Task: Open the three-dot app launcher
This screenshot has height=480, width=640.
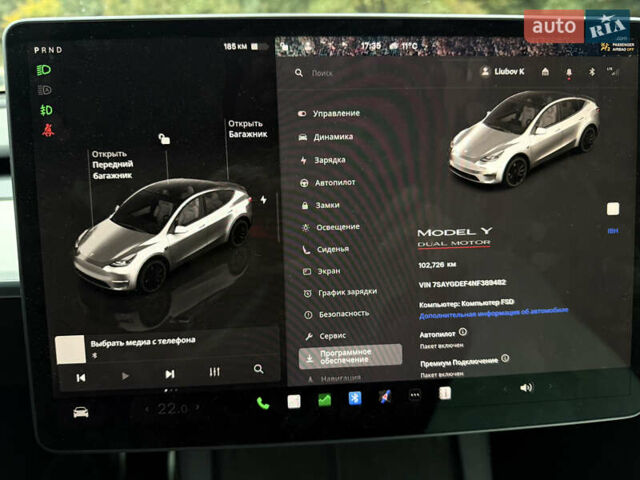Action: 415,395
